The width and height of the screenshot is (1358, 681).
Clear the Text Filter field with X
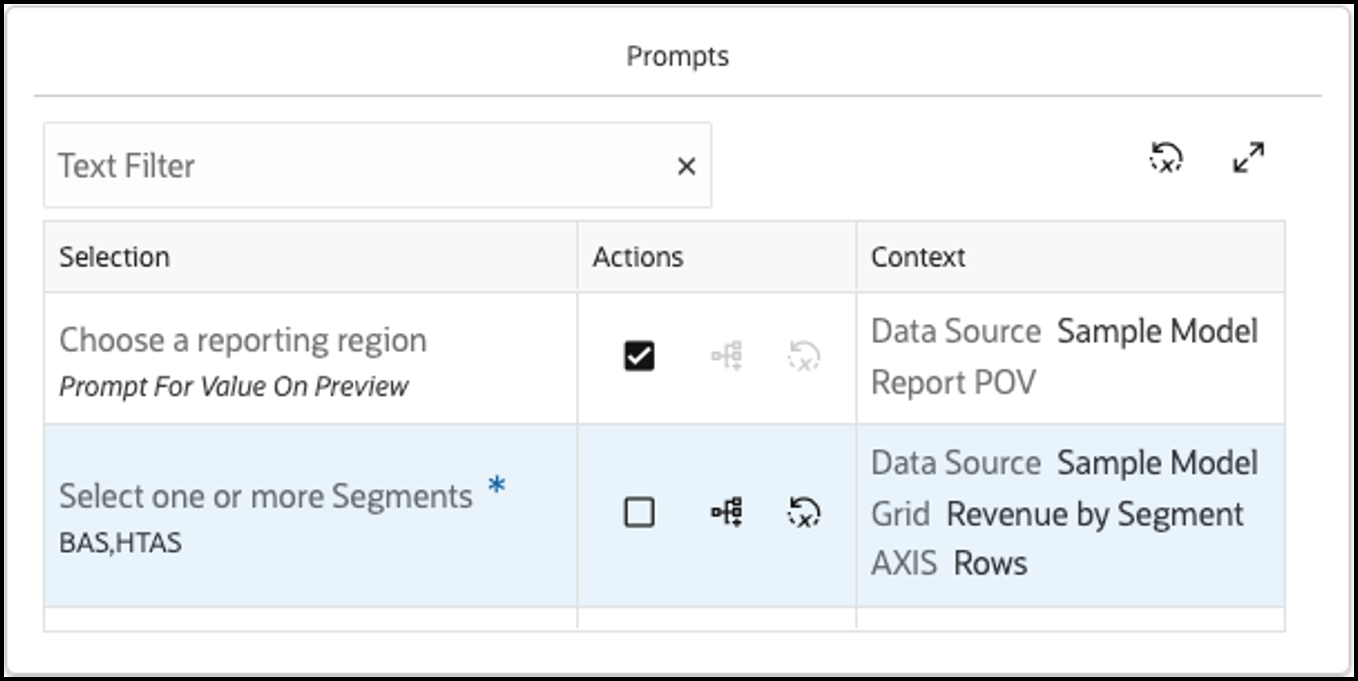[x=686, y=167]
